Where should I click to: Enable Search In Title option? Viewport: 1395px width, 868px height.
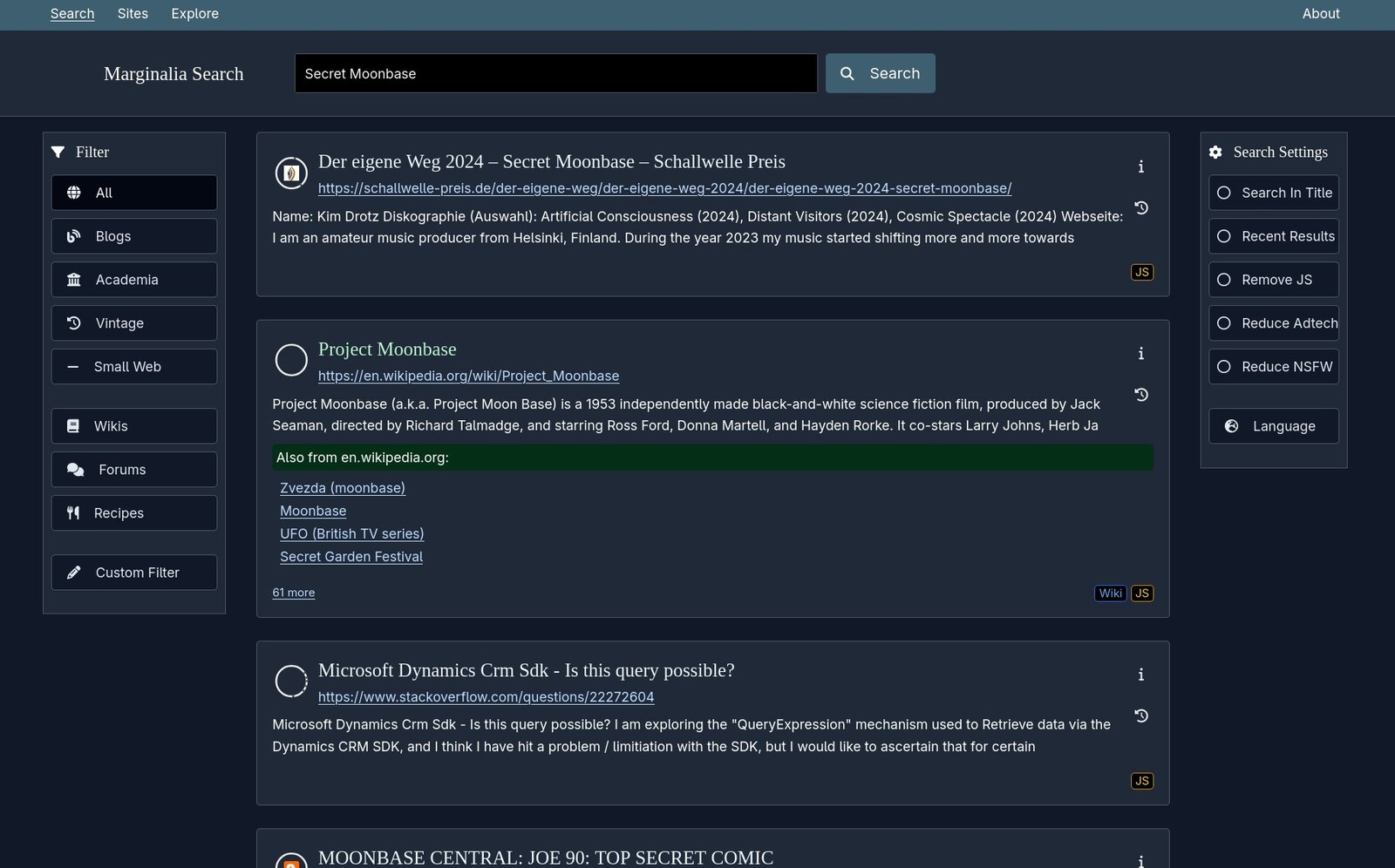pyautogui.click(x=1273, y=193)
